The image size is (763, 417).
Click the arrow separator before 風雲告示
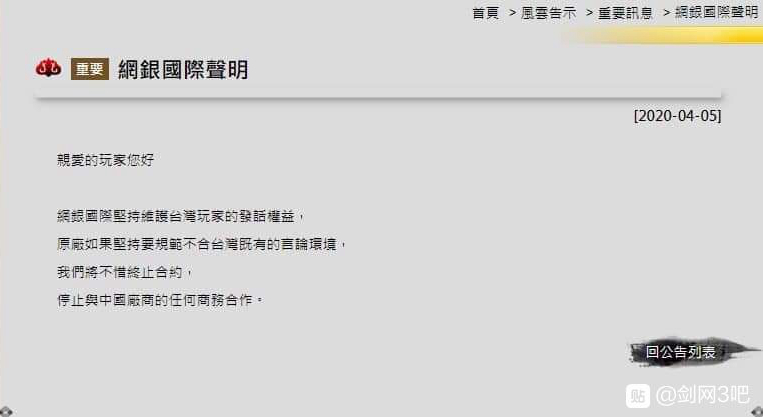(512, 13)
